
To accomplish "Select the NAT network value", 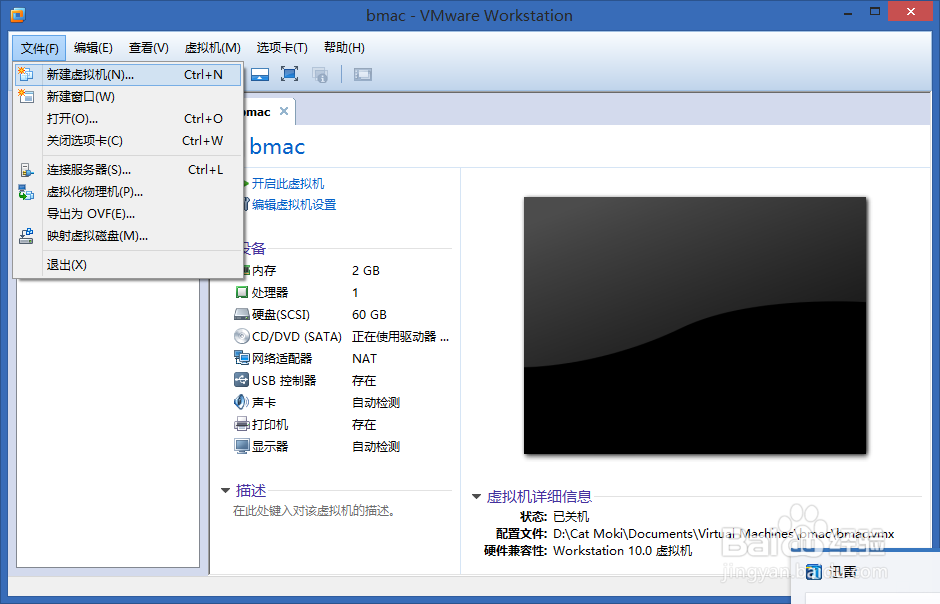I will (364, 358).
